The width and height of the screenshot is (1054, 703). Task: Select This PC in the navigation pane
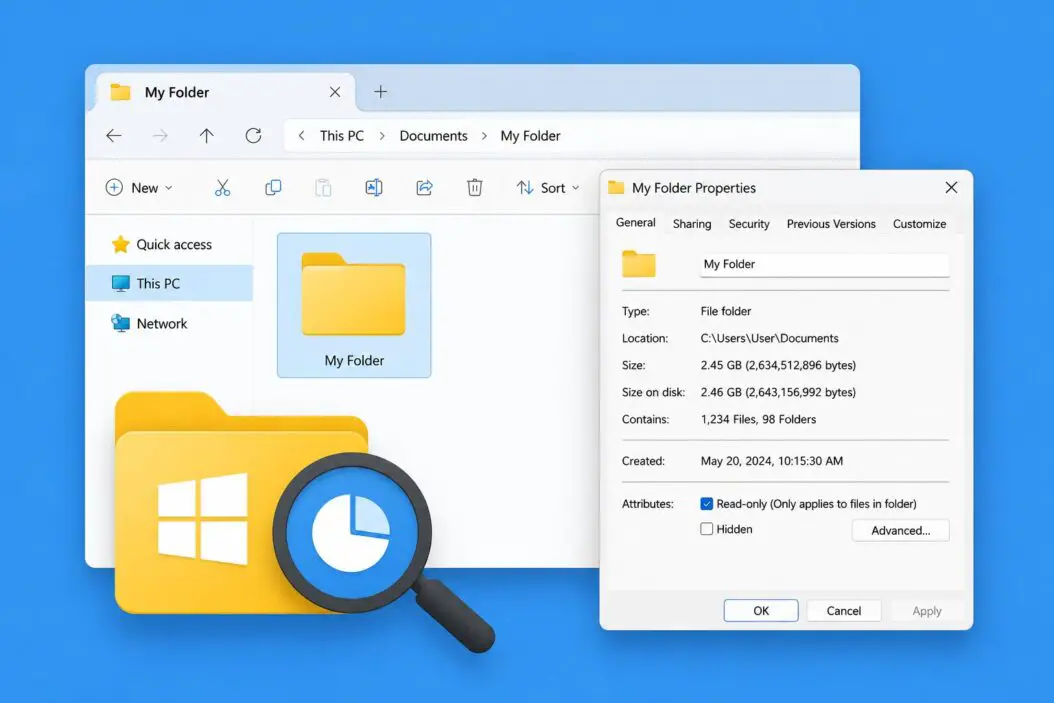click(x=169, y=283)
